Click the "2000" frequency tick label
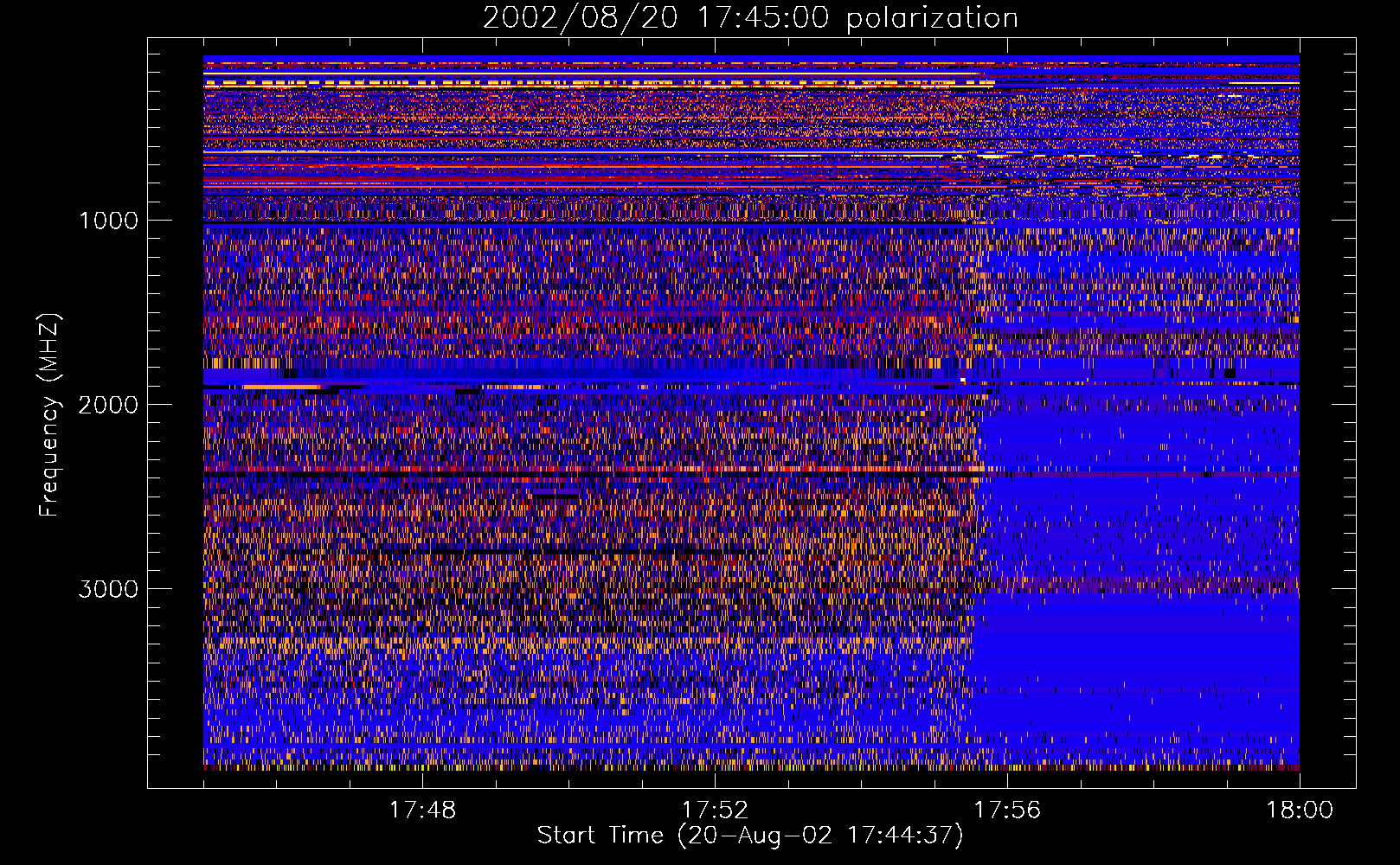The width and height of the screenshot is (1400, 865). [x=108, y=405]
